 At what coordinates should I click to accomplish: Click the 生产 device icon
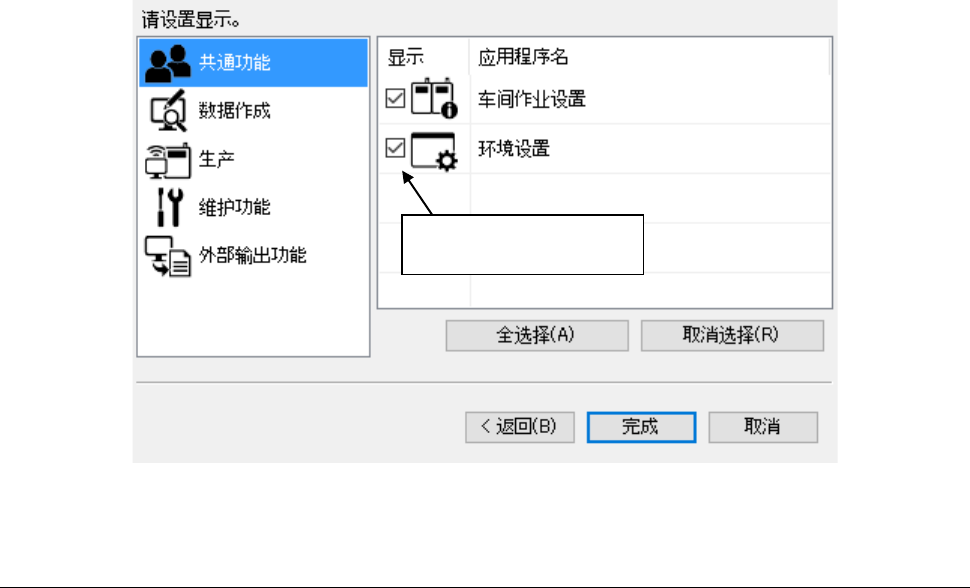tap(168, 160)
